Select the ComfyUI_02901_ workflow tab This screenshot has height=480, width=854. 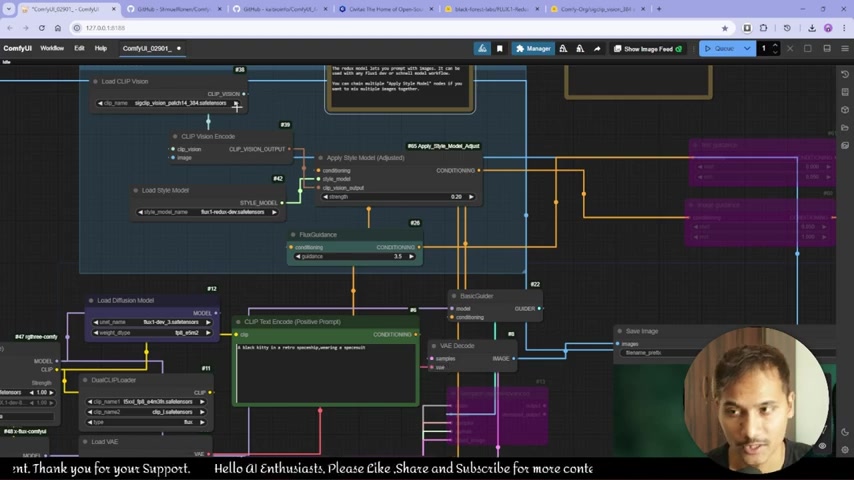(x=151, y=48)
